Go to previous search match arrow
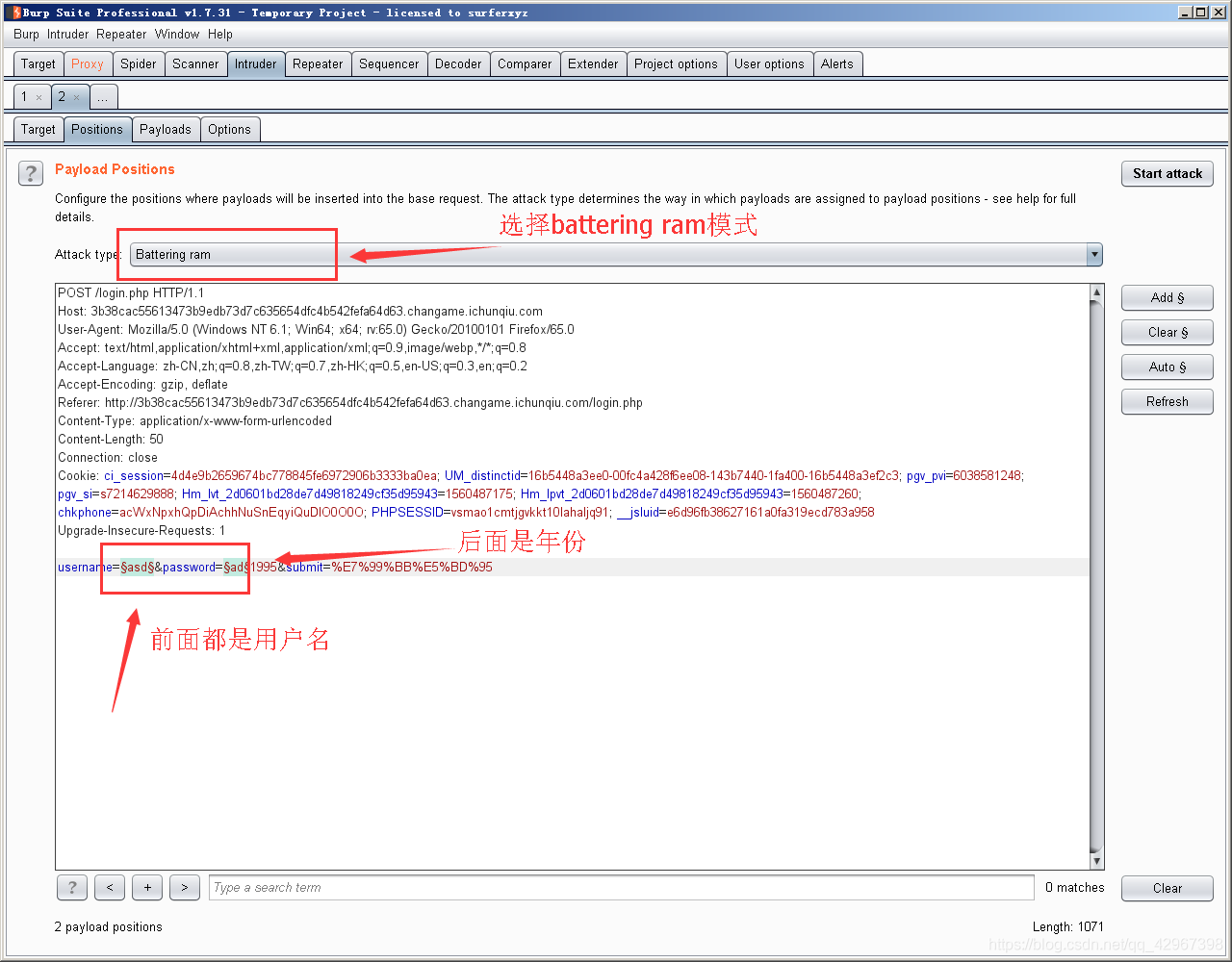Viewport: 1232px width, 962px height. click(110, 887)
